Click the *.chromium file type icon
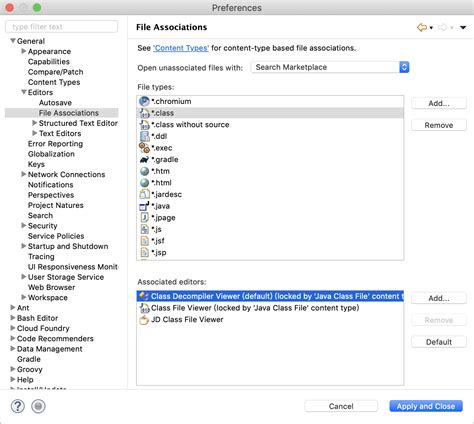 click(144, 101)
